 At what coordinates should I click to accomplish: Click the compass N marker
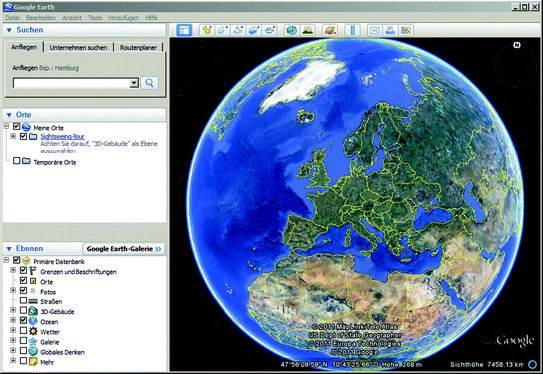click(x=517, y=45)
